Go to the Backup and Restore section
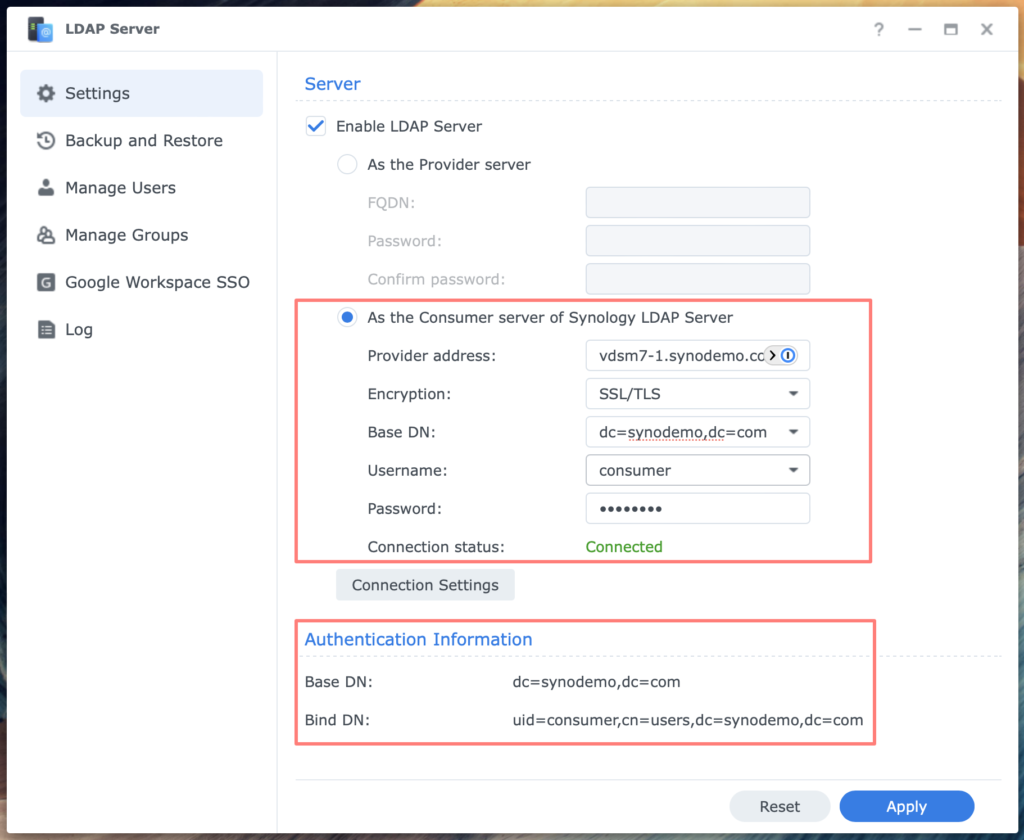Image resolution: width=1024 pixels, height=840 pixels. tap(142, 140)
